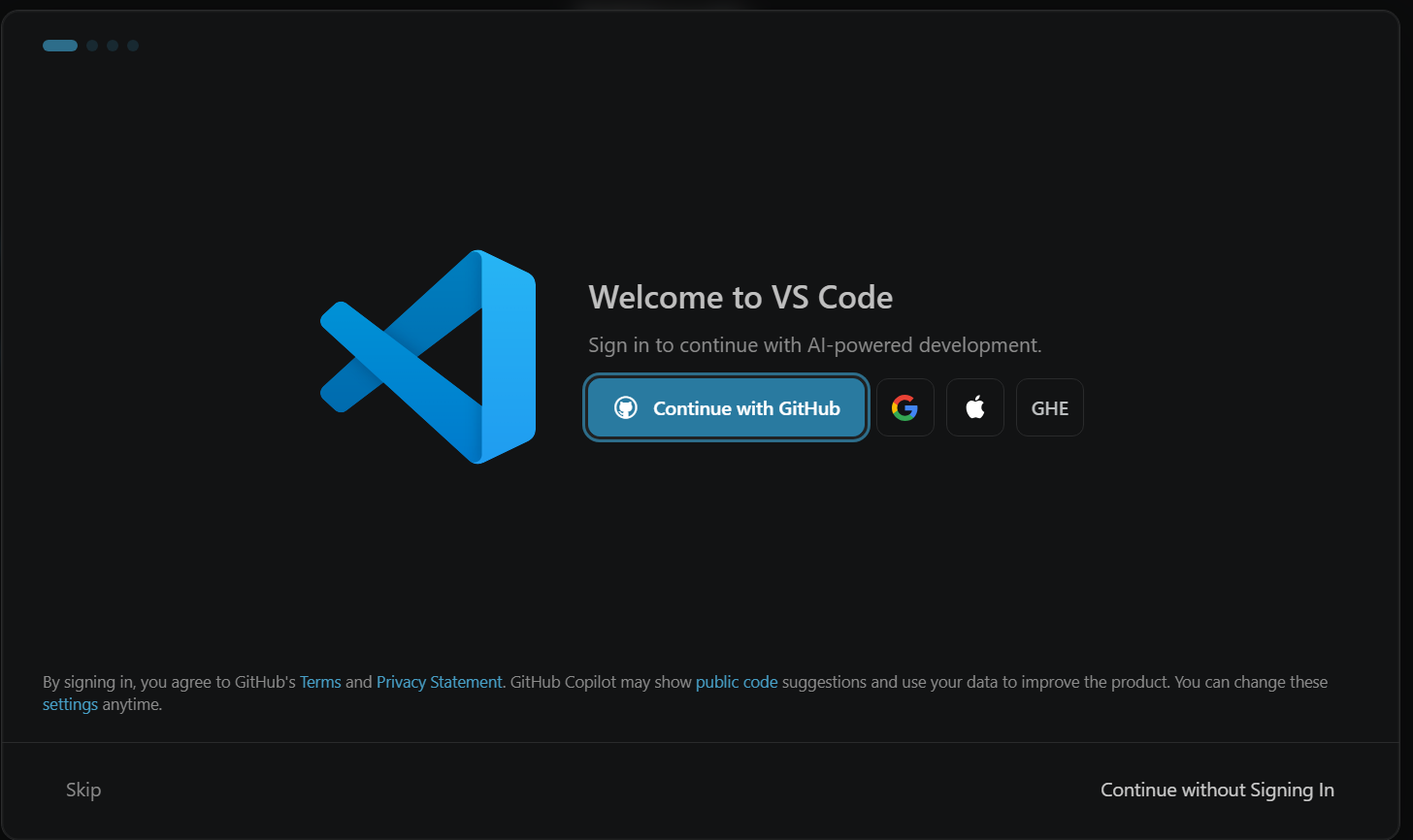
Task: Click the sign-in disclaimer paragraph
Action: click(x=685, y=693)
